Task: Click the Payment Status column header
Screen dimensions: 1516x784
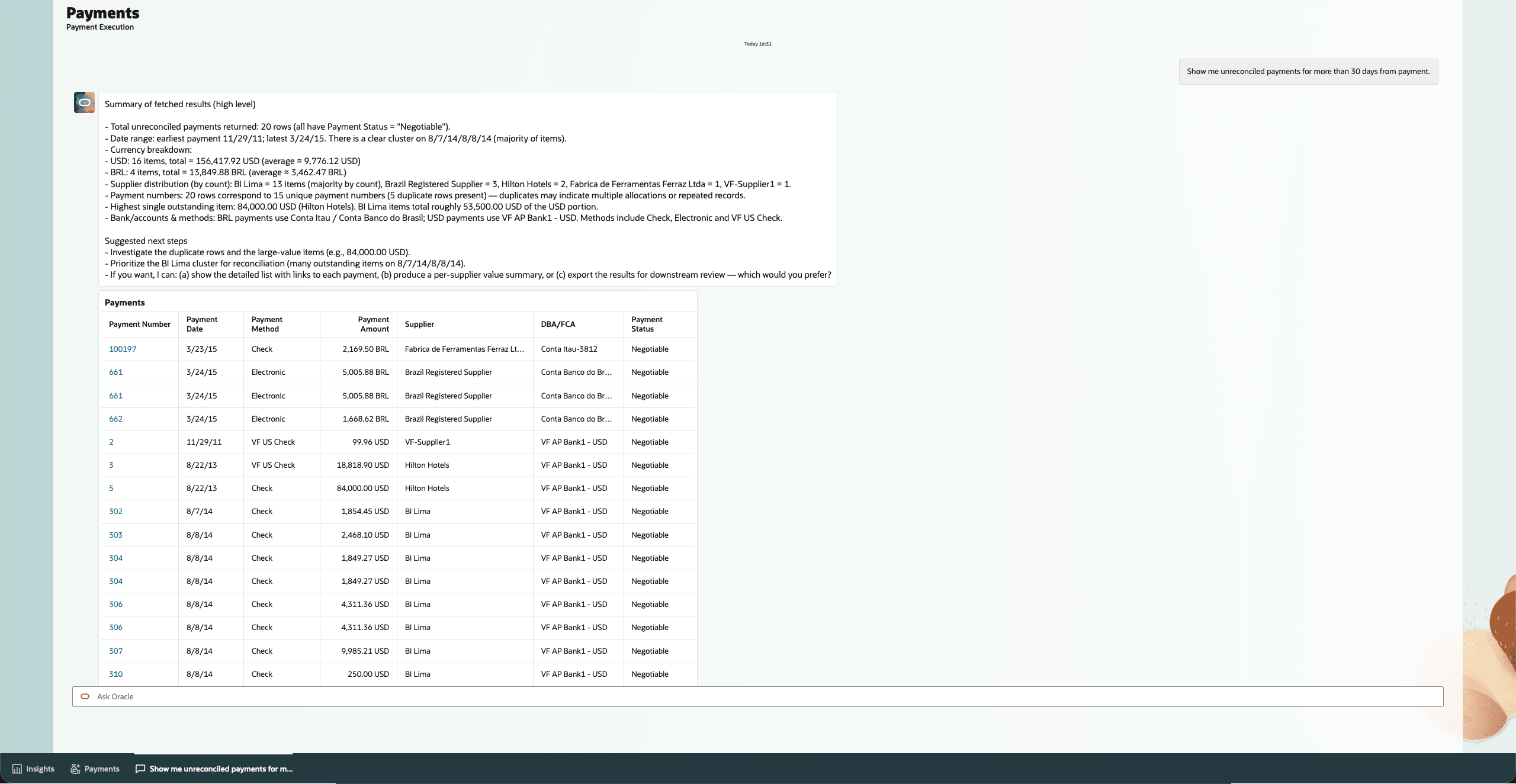Action: pyautogui.click(x=659, y=324)
